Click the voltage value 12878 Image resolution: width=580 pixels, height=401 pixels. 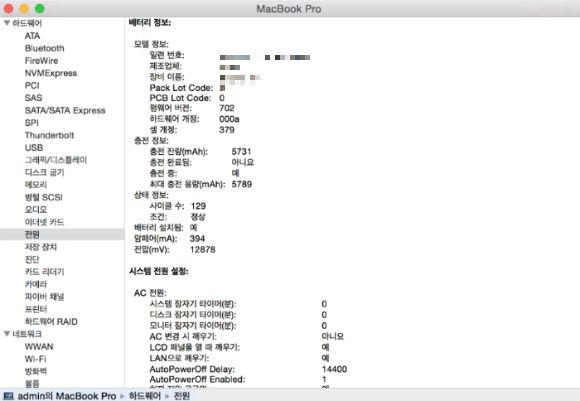coord(202,250)
